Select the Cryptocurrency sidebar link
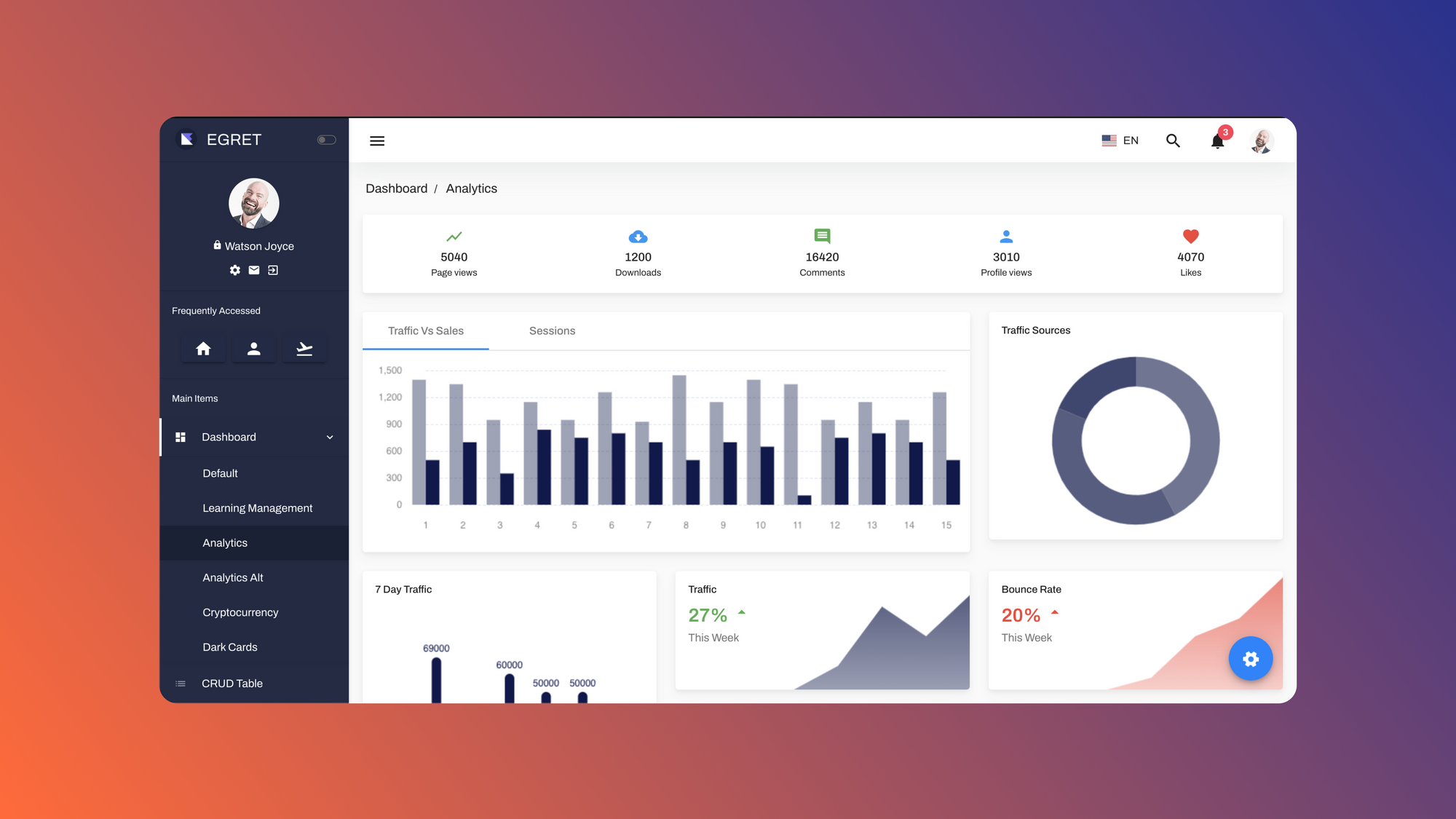This screenshot has height=819, width=1456. point(240,612)
